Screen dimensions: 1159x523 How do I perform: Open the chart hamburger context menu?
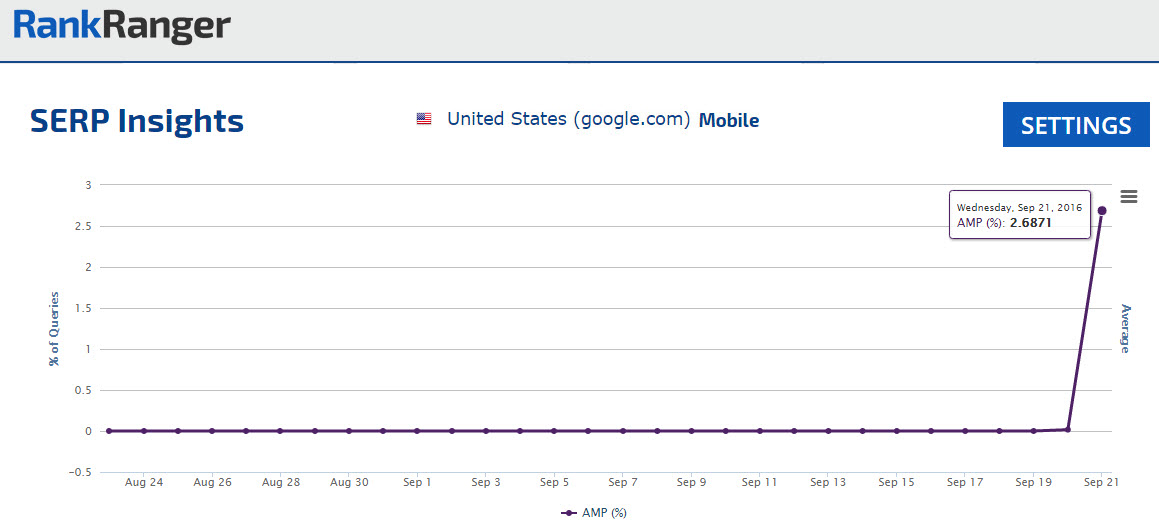(1129, 196)
